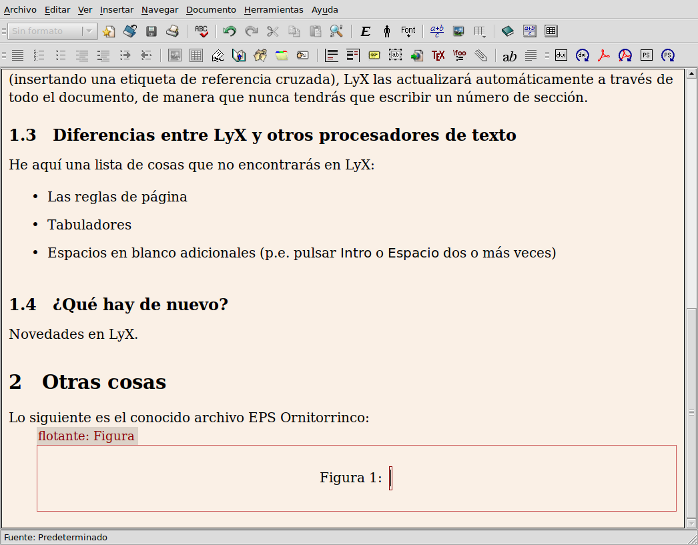
Task: Insert TeX code
Action: pos(438,56)
